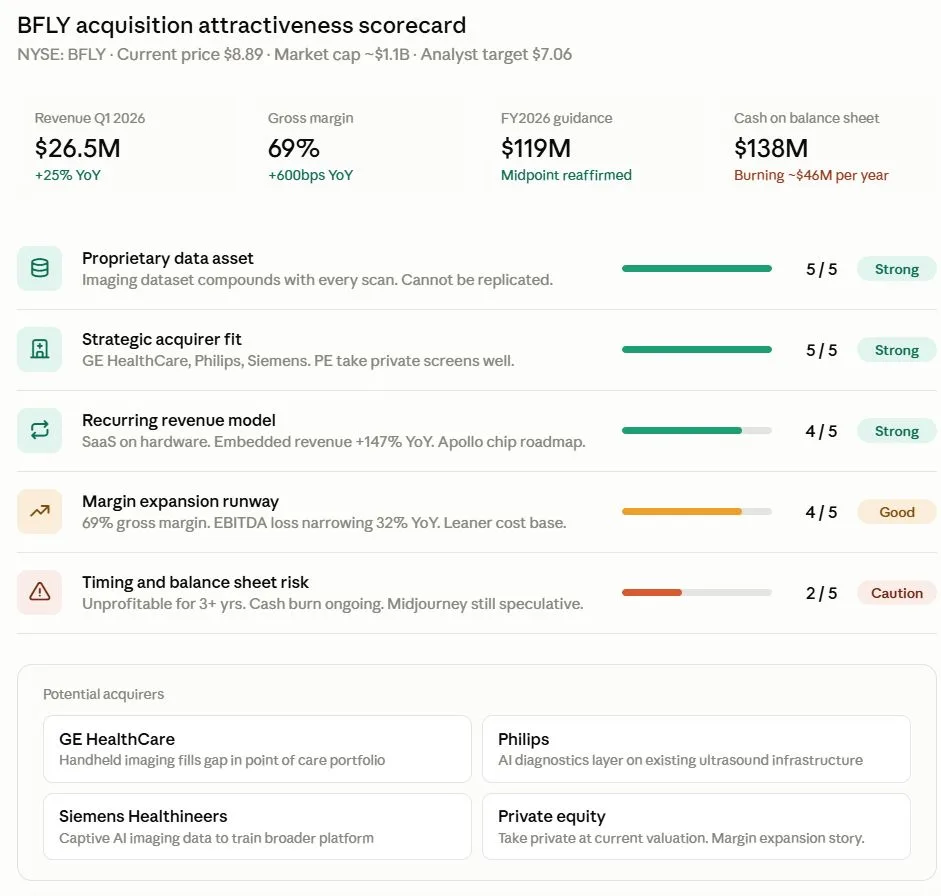Open the Philips acquirer card
This screenshot has height=896, width=941.
coord(696,748)
